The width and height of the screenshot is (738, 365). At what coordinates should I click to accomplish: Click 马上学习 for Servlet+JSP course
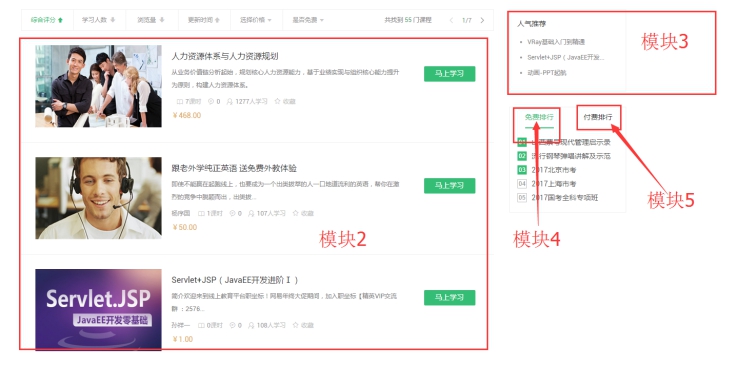coord(449,298)
